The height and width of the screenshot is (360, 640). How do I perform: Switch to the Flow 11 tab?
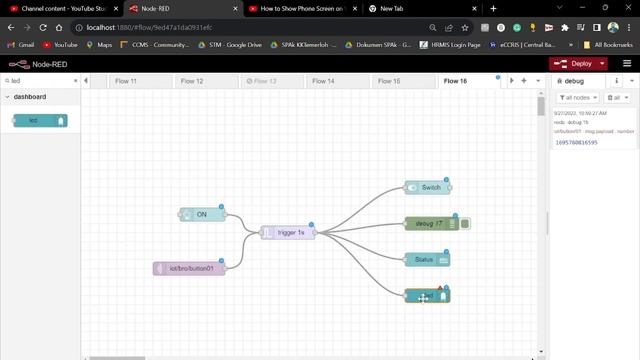(x=140, y=81)
